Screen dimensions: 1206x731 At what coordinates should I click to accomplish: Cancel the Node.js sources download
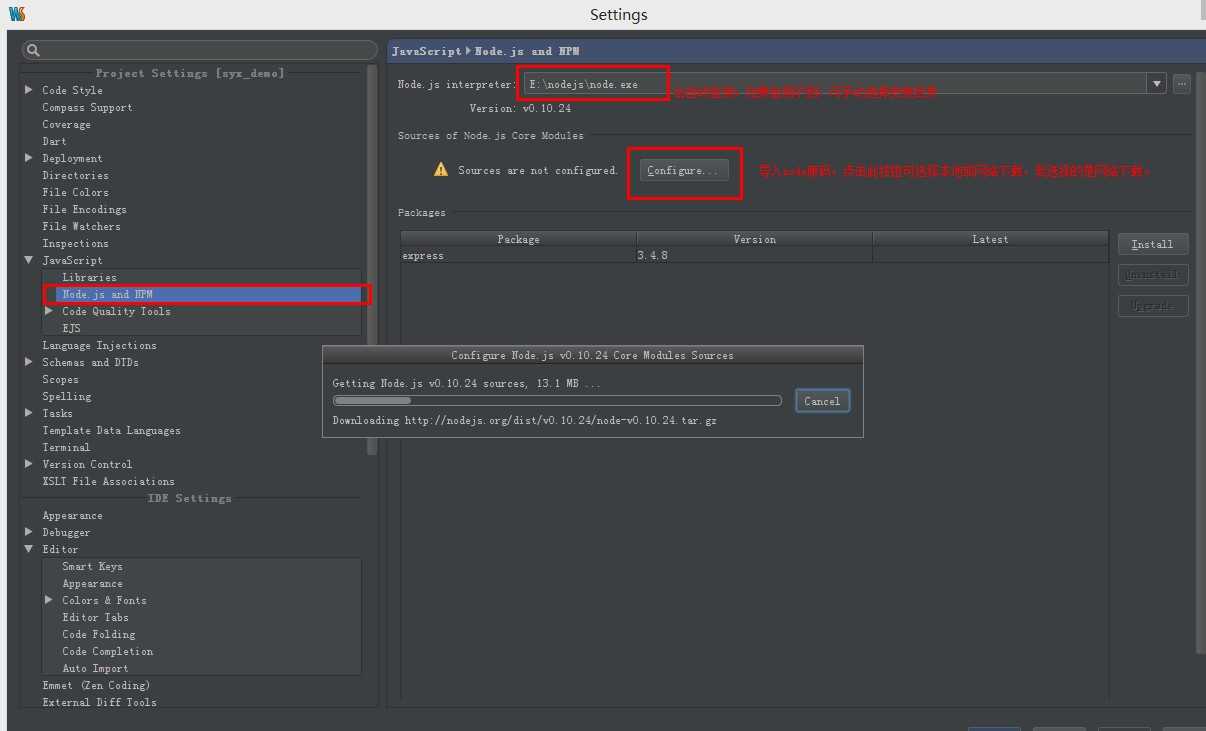point(822,401)
